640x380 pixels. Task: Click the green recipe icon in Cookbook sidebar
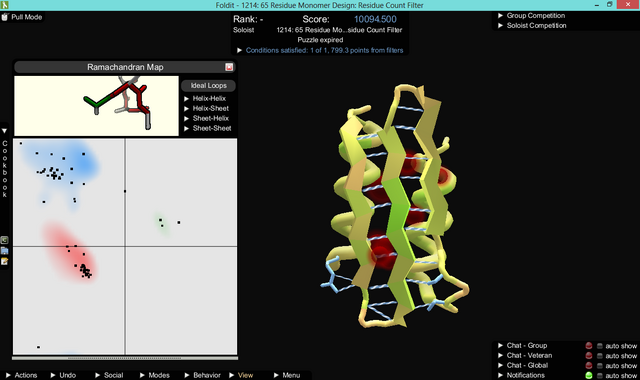point(4,240)
